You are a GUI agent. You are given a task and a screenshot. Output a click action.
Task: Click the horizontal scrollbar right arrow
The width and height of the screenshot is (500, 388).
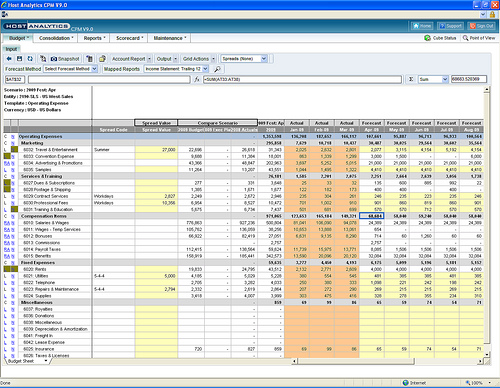[480, 361]
